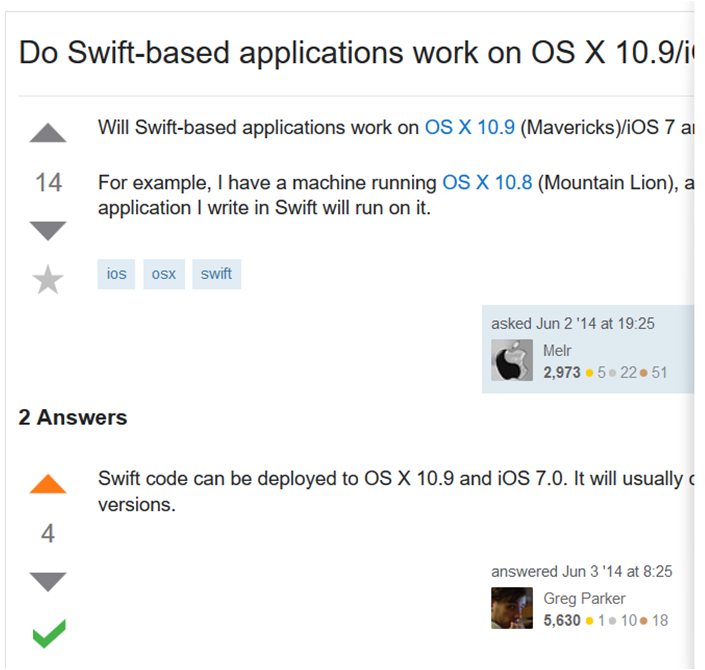
Task: Click the green accepted answer checkmark
Action: (x=48, y=632)
